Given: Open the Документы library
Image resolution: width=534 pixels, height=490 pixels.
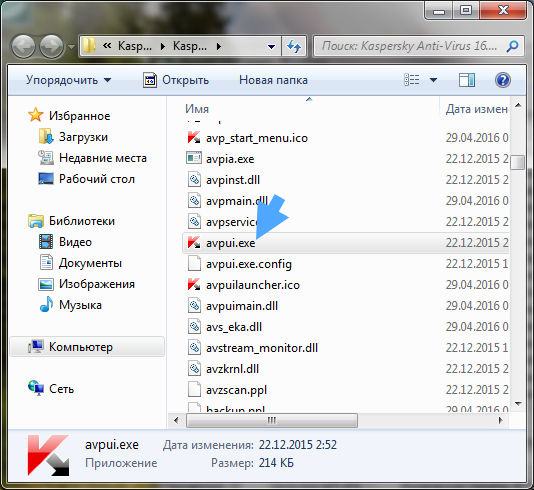Looking at the screenshot, I should tap(80, 263).
